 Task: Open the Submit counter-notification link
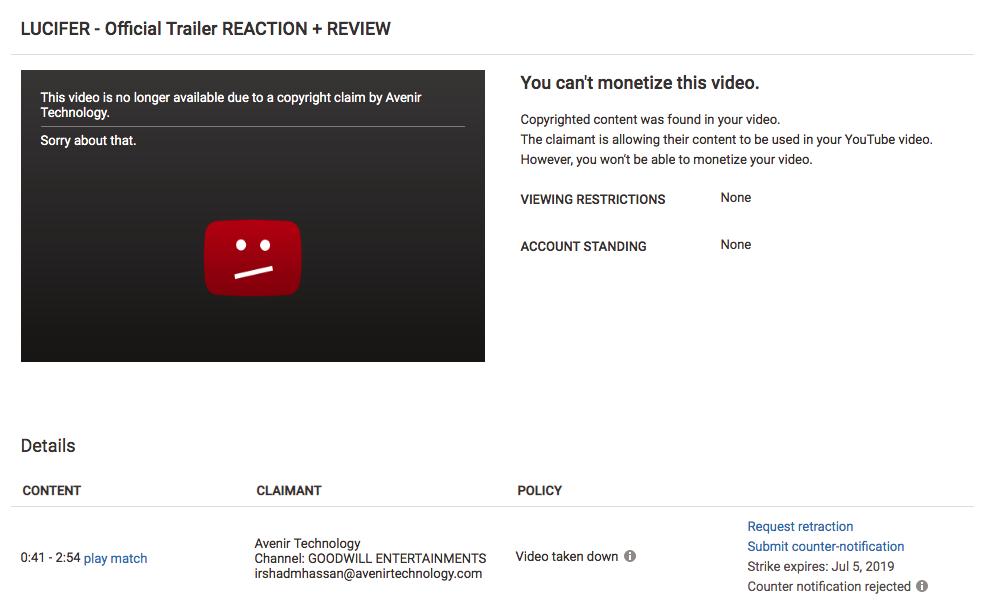(x=825, y=546)
